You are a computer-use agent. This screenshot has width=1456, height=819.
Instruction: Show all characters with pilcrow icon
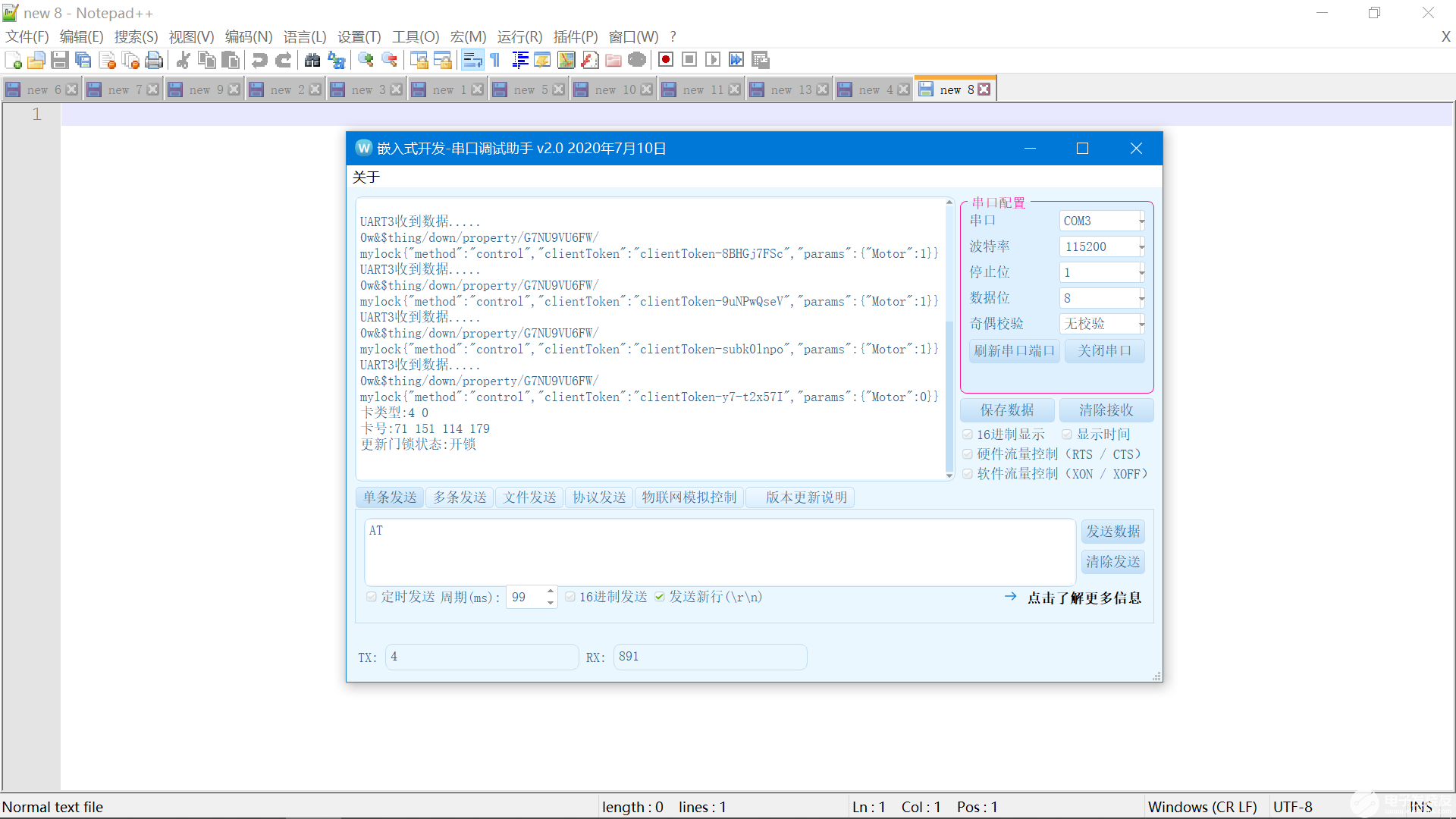click(495, 60)
